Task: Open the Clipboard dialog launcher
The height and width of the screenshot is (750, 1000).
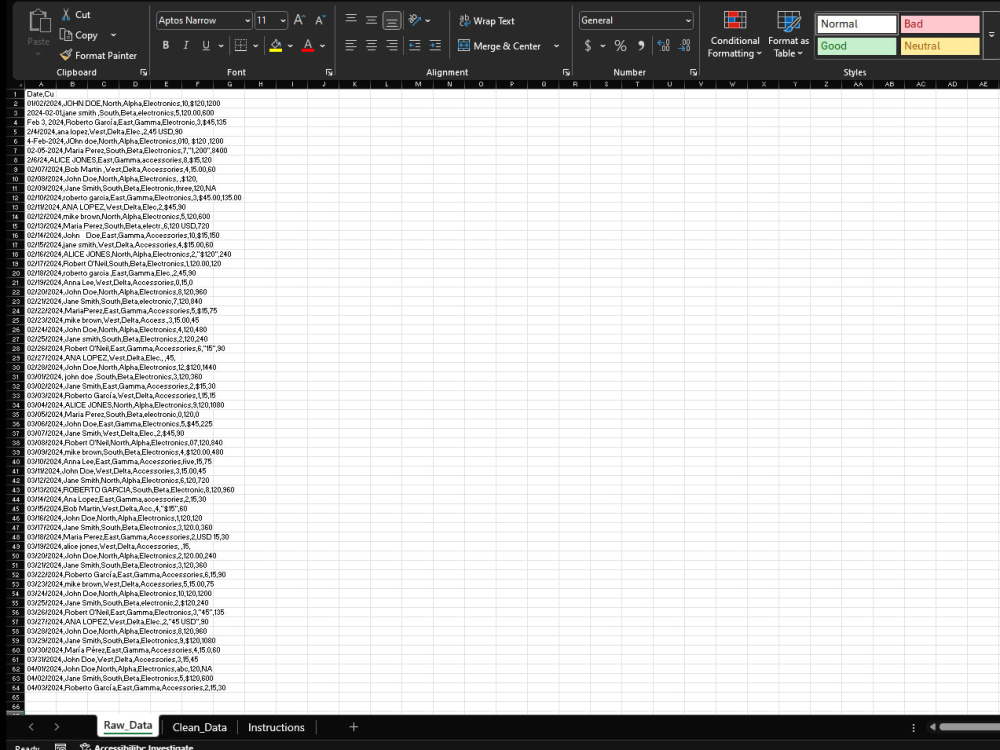Action: tap(143, 73)
